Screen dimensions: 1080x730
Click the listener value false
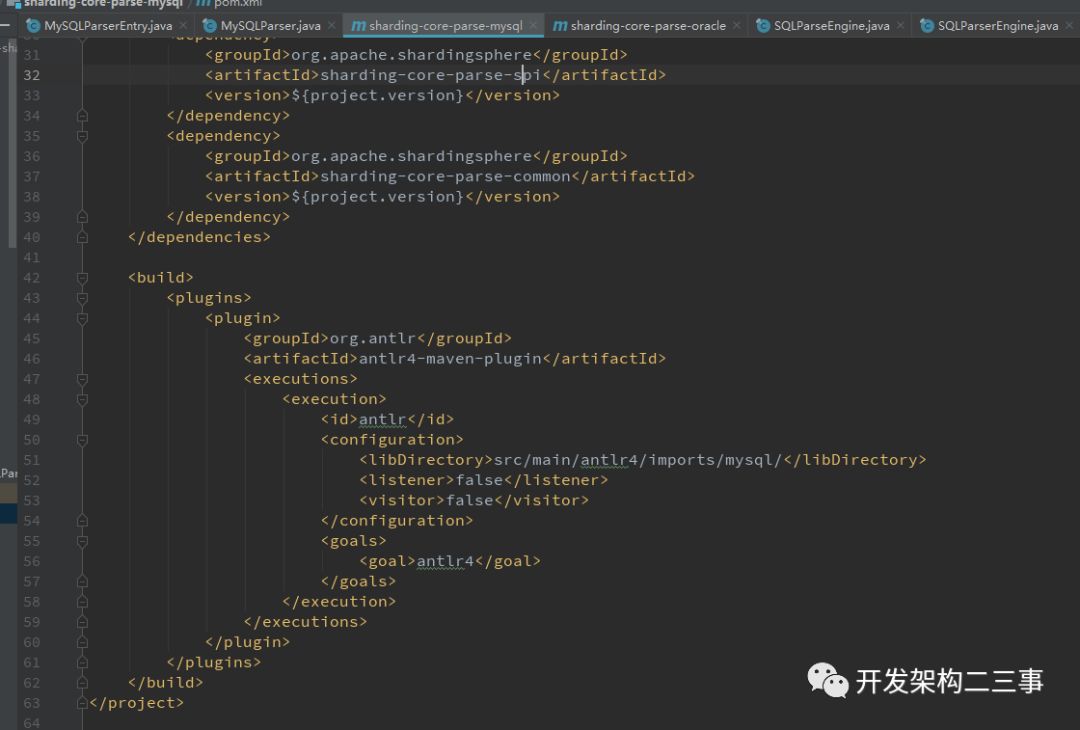479,480
